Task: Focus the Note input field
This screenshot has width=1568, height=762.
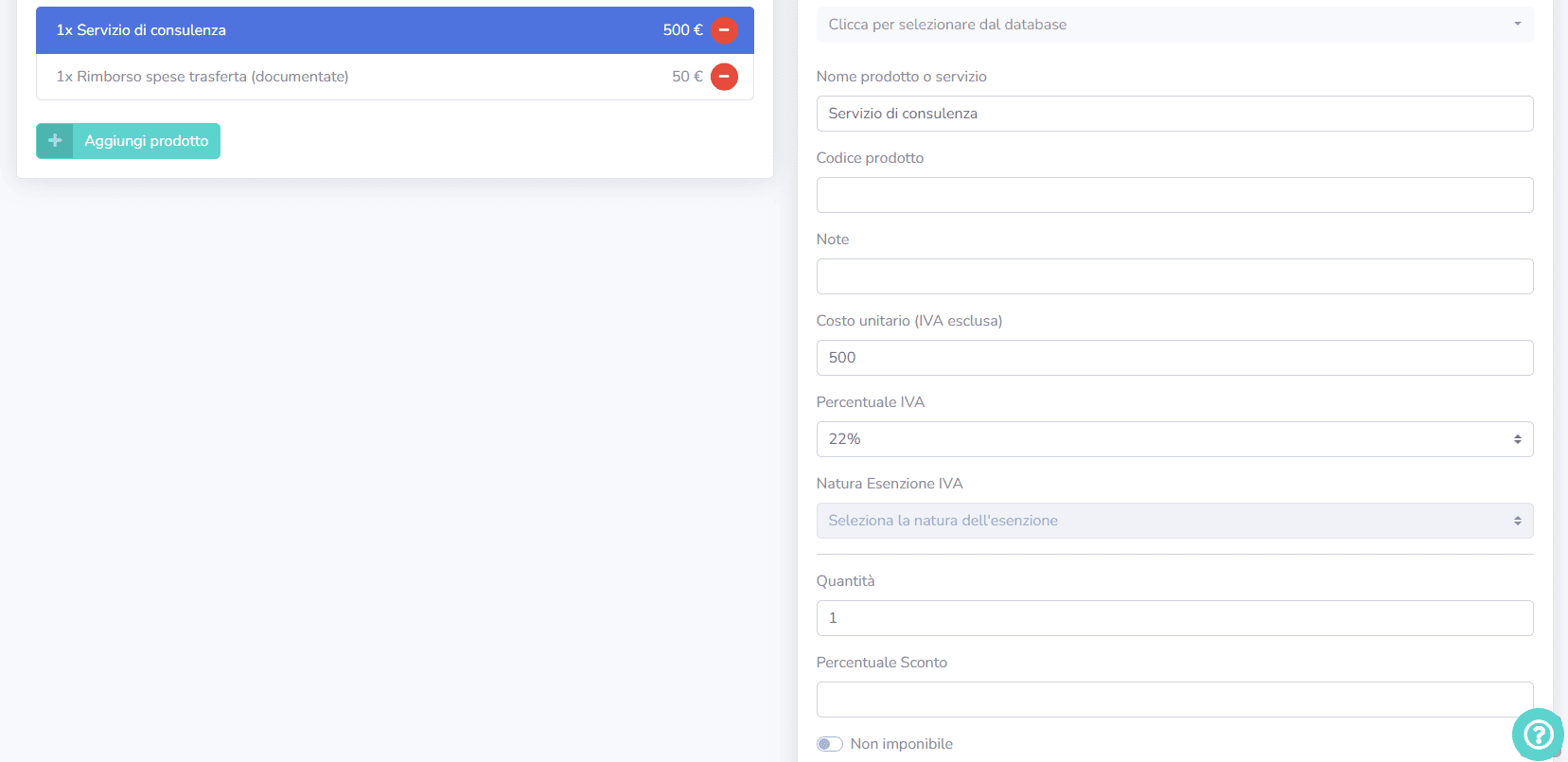Action: point(1174,276)
